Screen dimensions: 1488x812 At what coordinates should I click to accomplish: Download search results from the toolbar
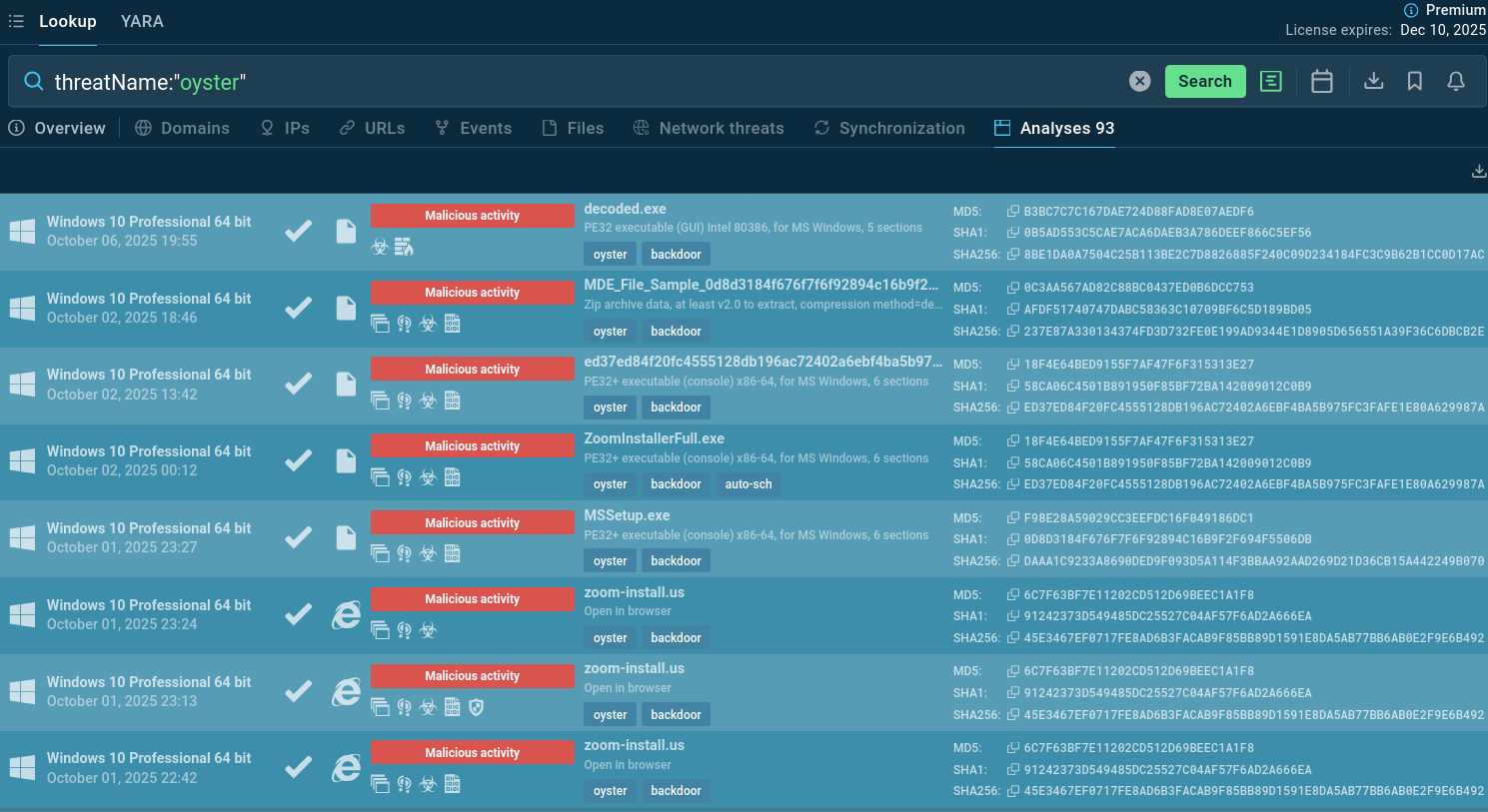click(x=1373, y=82)
